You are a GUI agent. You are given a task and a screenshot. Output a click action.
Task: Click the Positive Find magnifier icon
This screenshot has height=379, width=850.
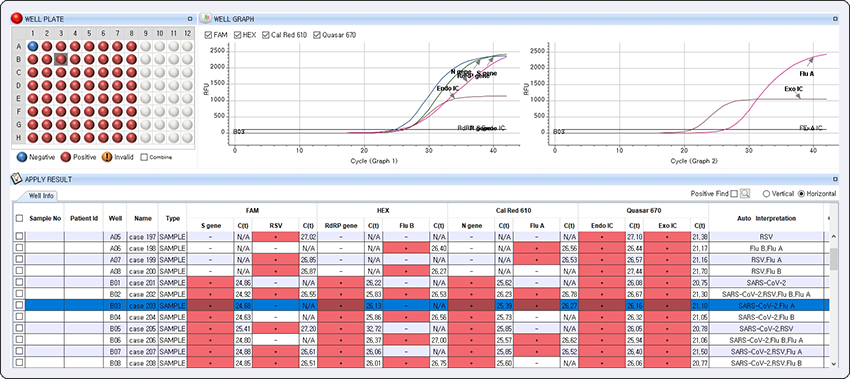tap(745, 194)
